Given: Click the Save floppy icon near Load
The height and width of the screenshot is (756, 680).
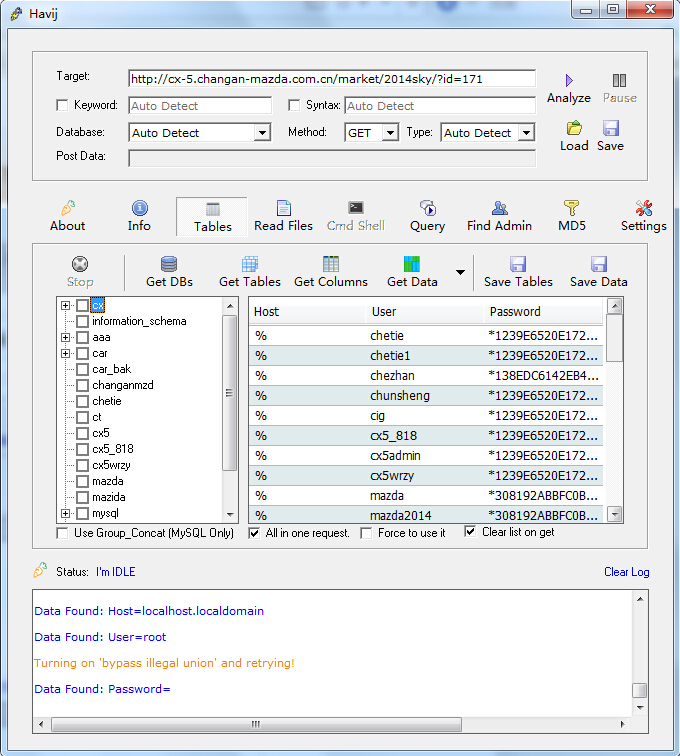Looking at the screenshot, I should coord(611,128).
